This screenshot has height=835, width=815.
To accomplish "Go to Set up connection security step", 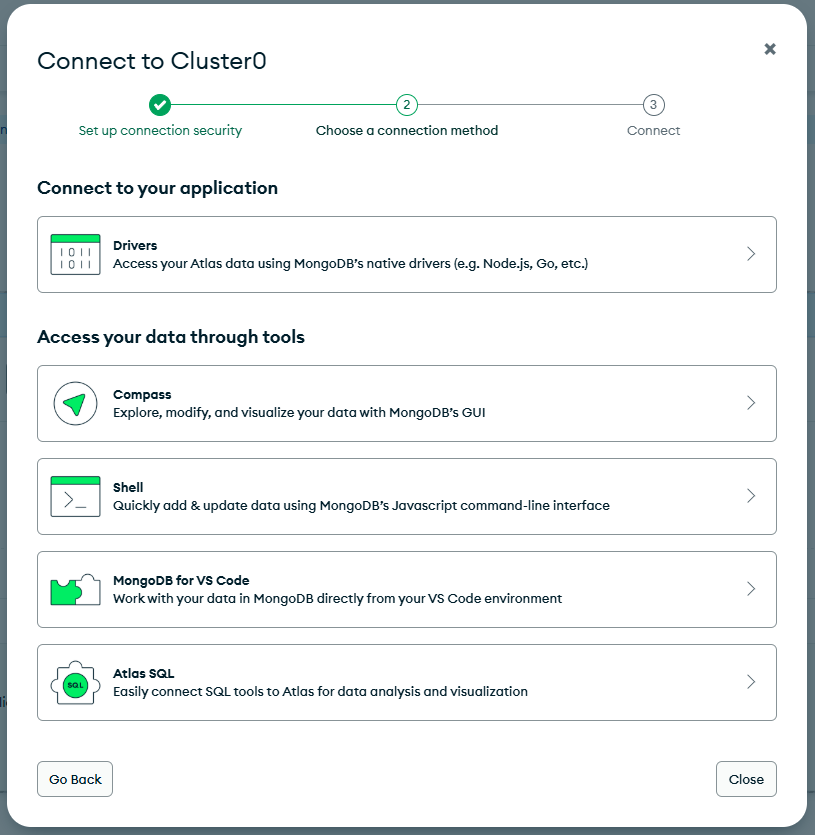I will pos(160,130).
